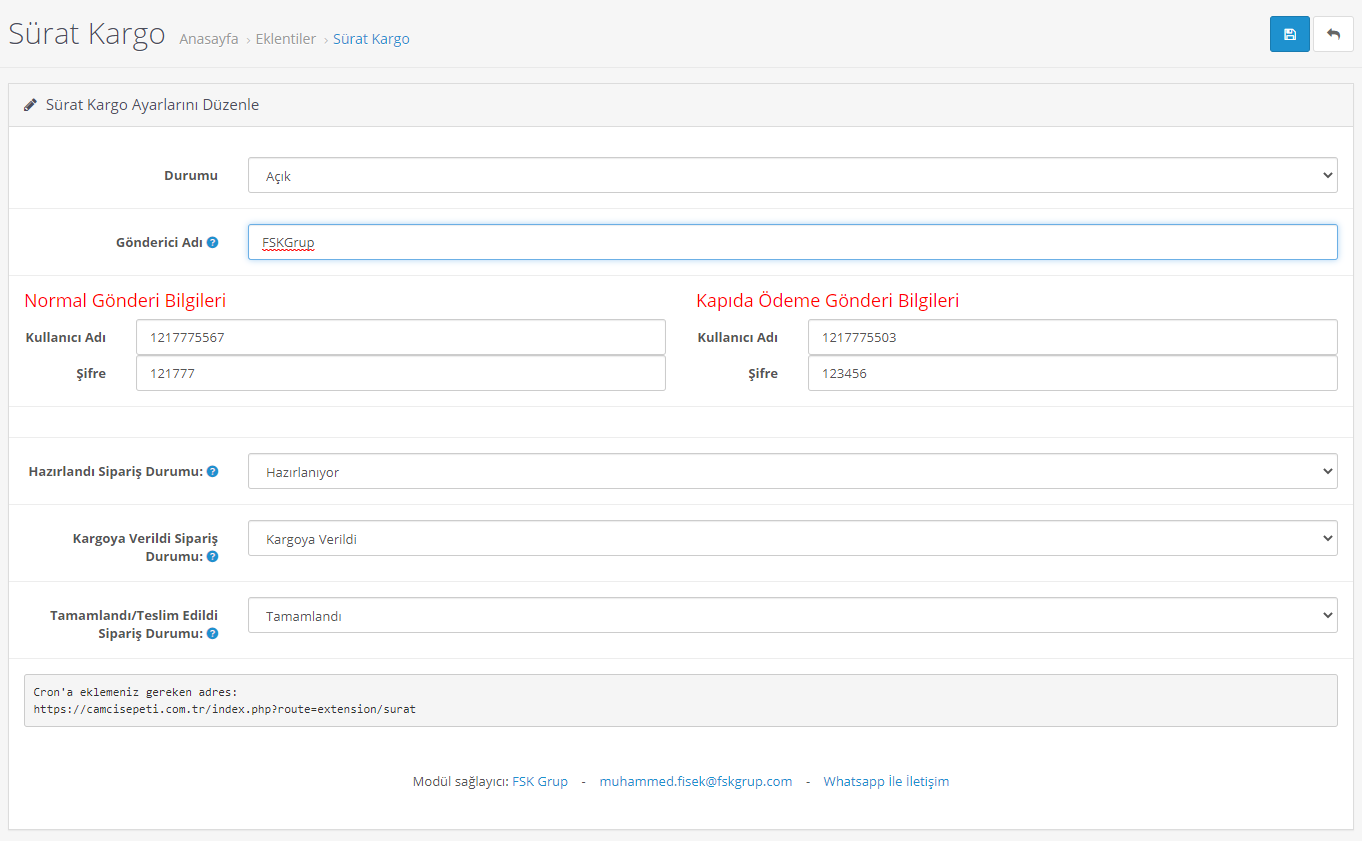Image resolution: width=1362 pixels, height=841 pixels.
Task: Open the Durumu dropdown
Action: pyautogui.click(x=793, y=175)
